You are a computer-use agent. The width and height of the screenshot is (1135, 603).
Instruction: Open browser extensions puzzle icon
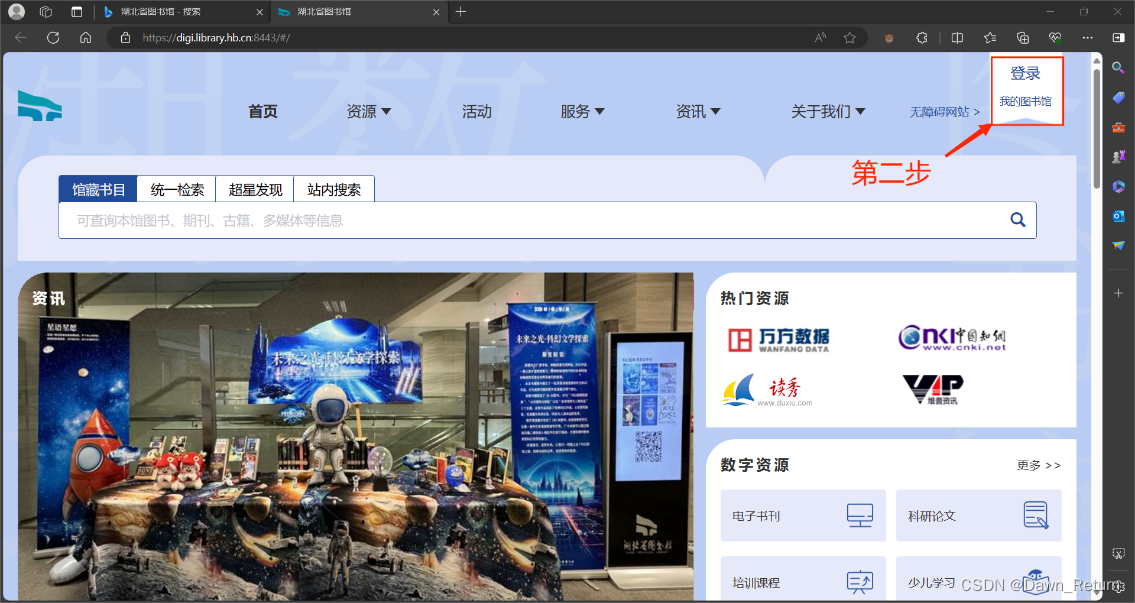click(x=921, y=38)
